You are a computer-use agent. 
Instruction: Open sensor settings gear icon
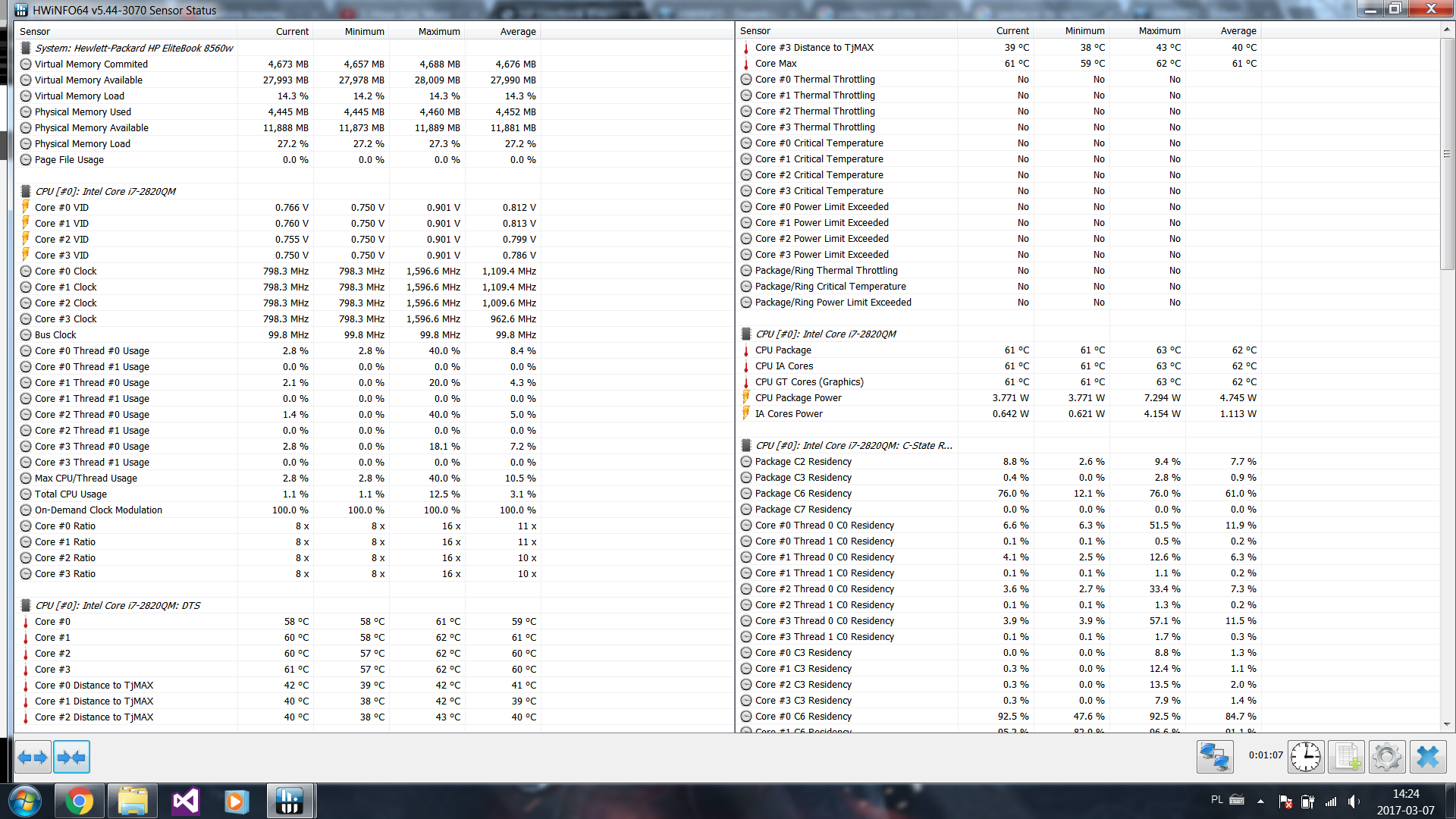1387,757
